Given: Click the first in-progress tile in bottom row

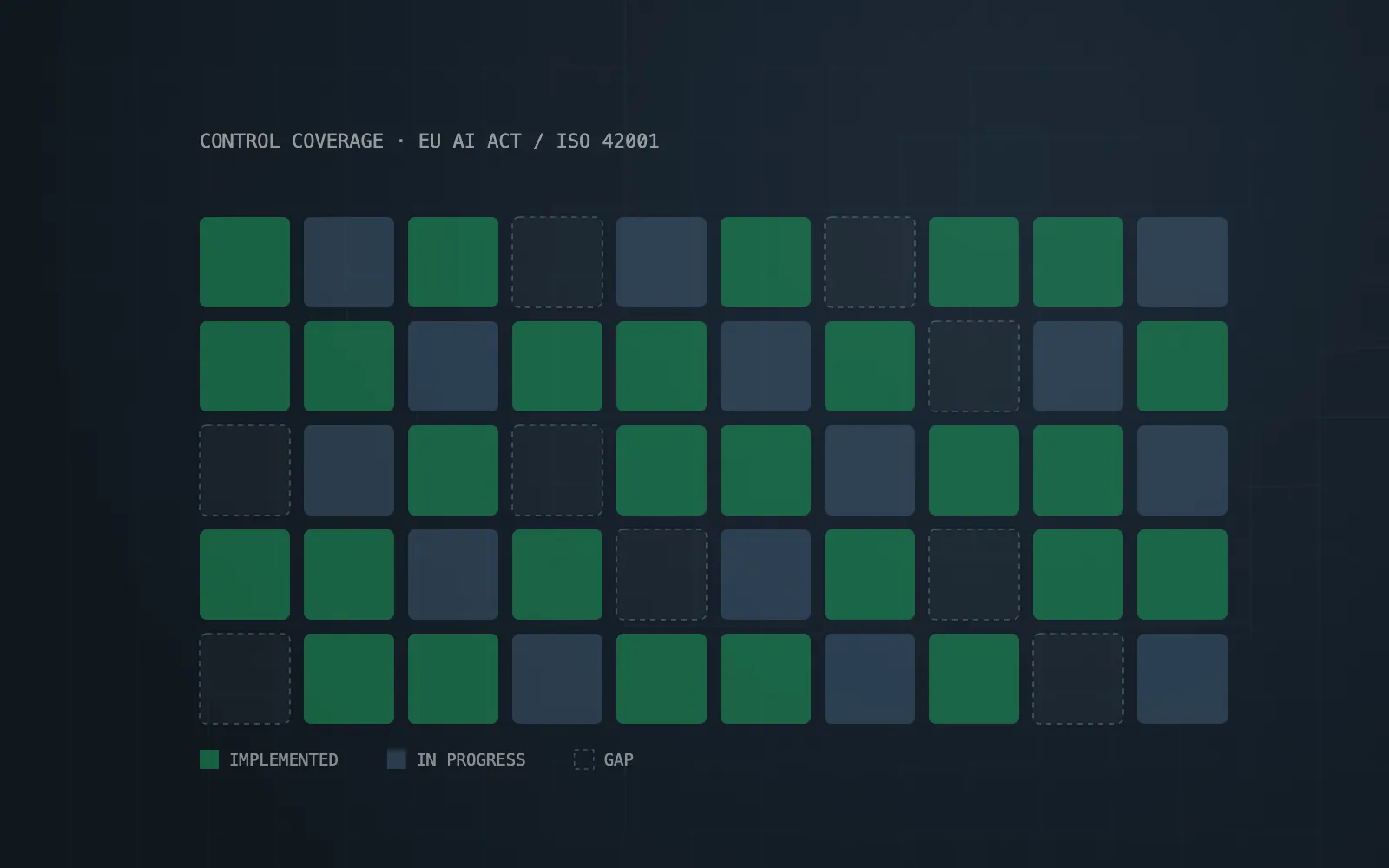Looking at the screenshot, I should [x=557, y=679].
